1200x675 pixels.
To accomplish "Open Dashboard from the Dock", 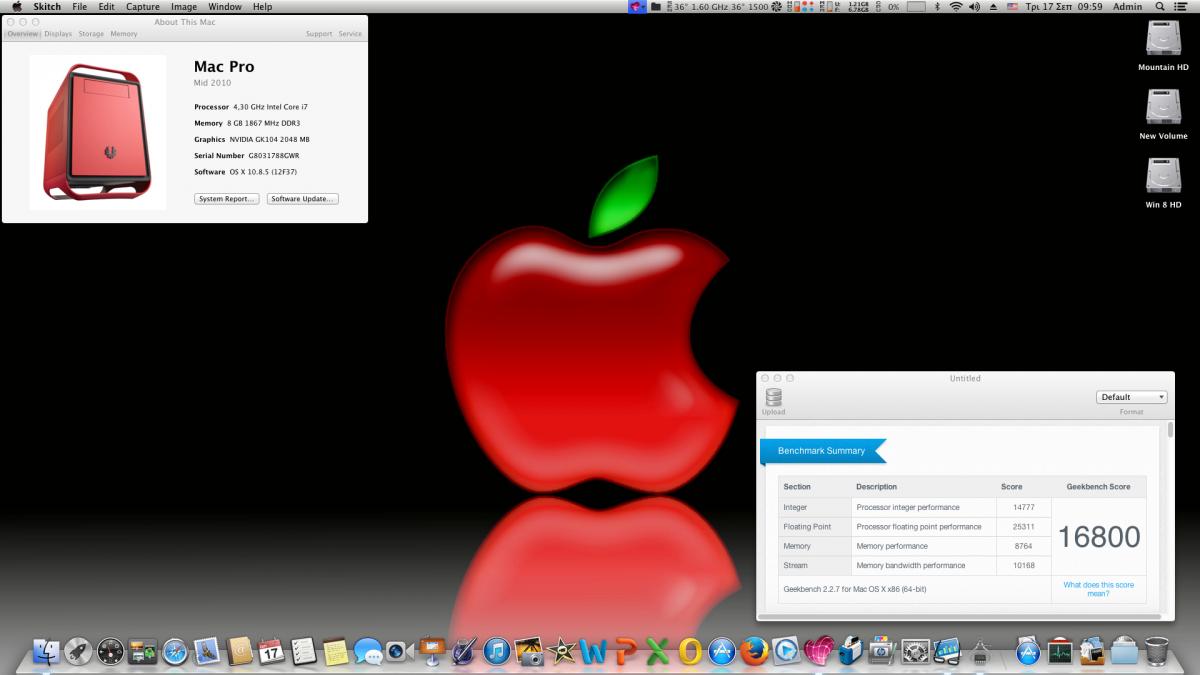I will click(110, 652).
